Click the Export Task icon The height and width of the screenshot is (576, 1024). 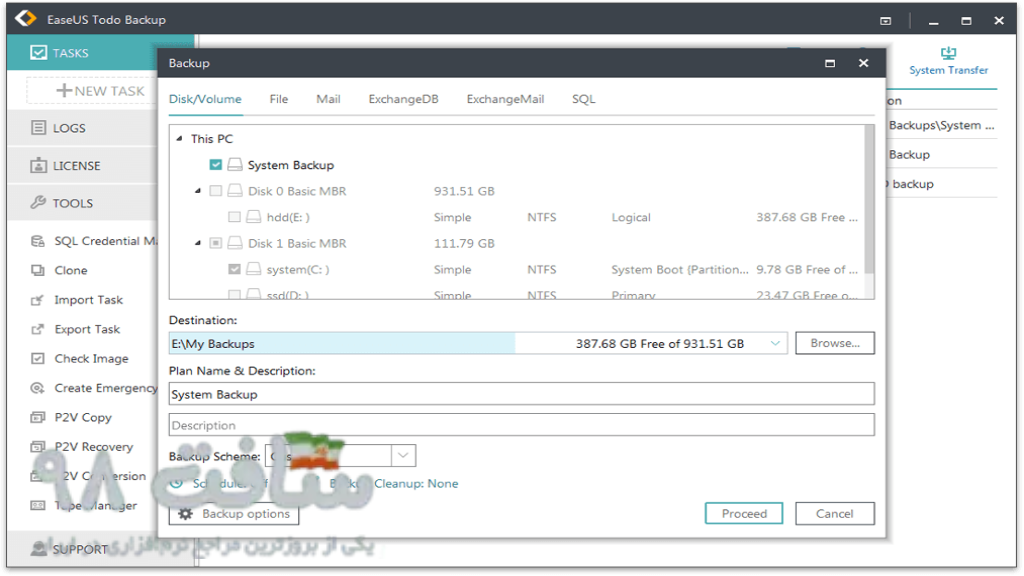point(38,329)
